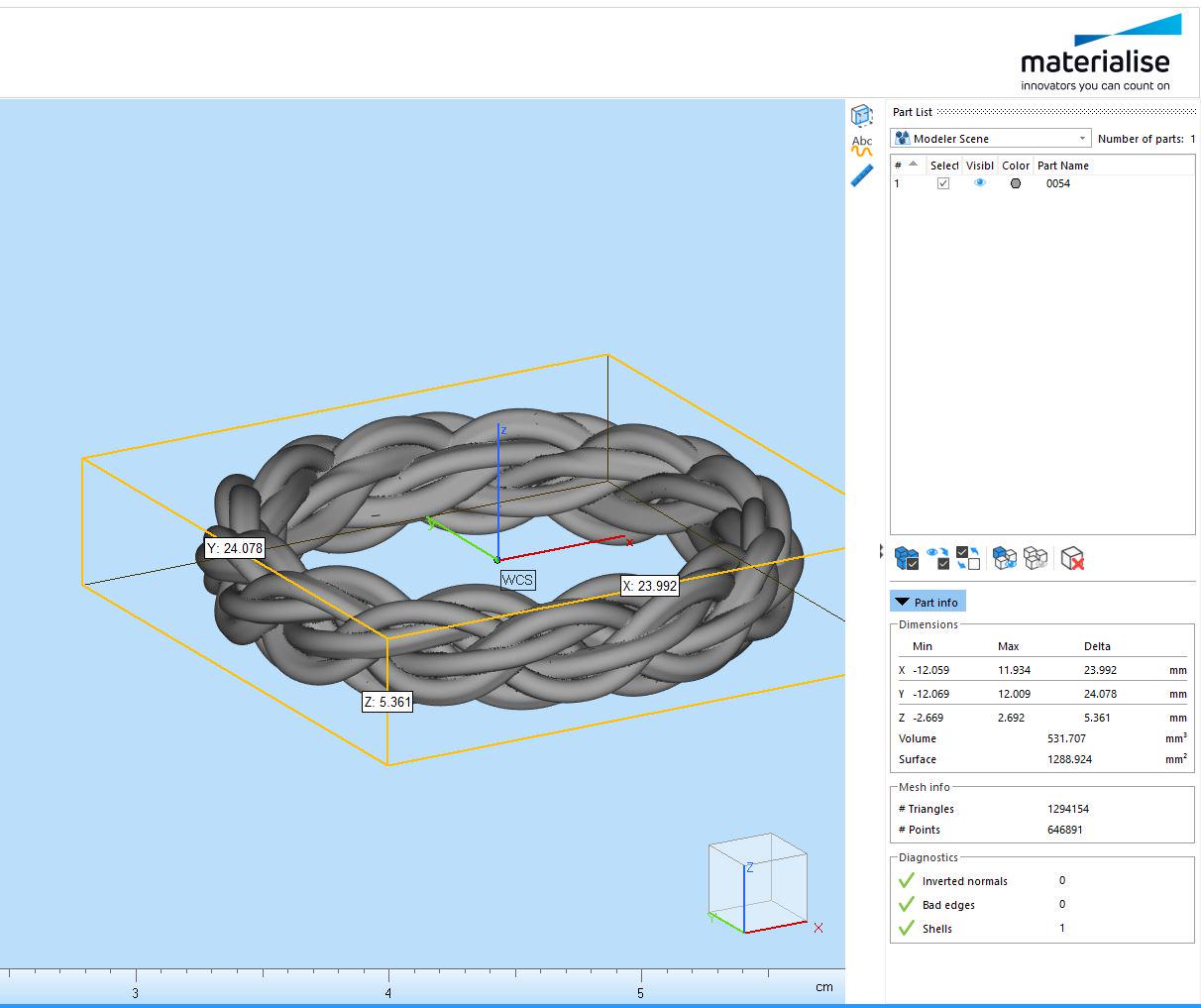The height and width of the screenshot is (1008, 1201).
Task: Click the select all parts icon
Action: point(907,558)
